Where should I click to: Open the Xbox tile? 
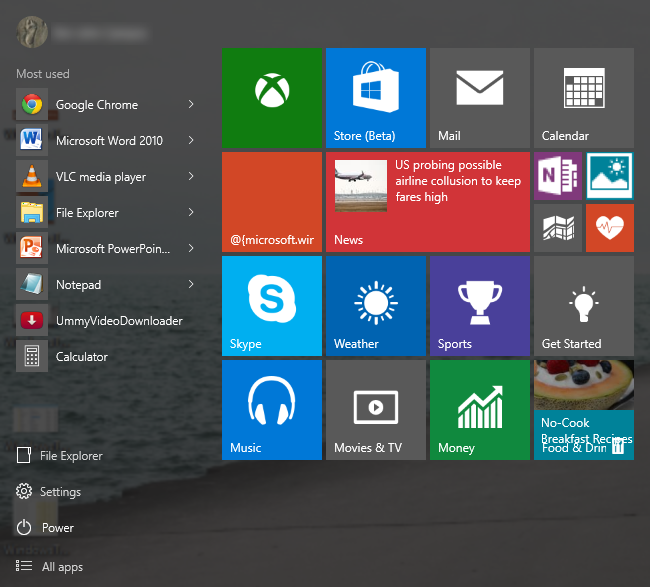tap(272, 98)
